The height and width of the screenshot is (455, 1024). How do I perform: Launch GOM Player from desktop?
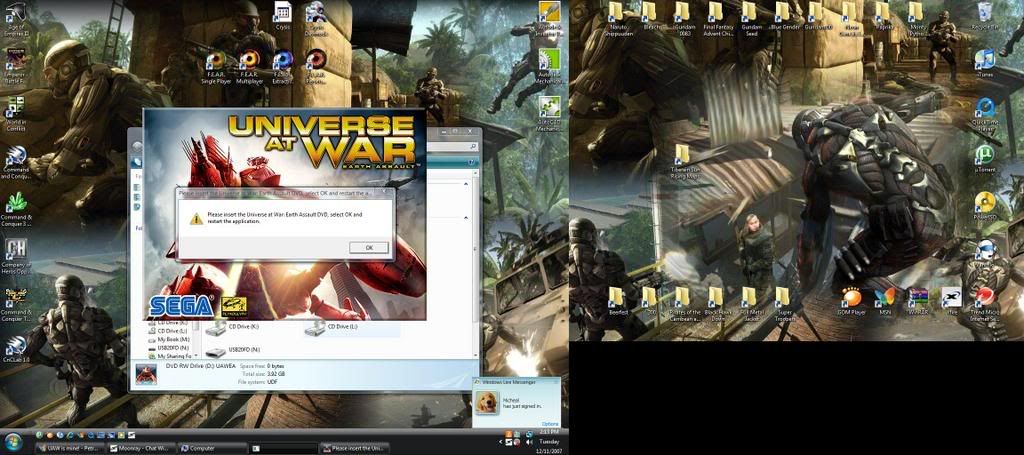[x=852, y=302]
